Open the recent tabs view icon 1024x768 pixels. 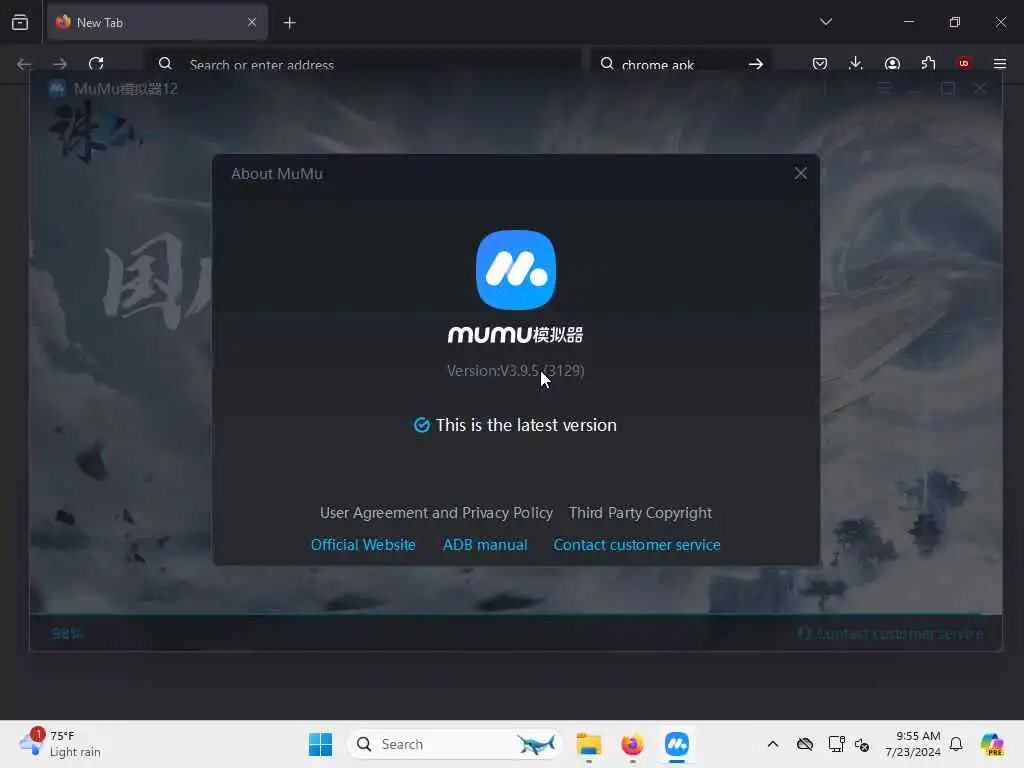coord(20,22)
